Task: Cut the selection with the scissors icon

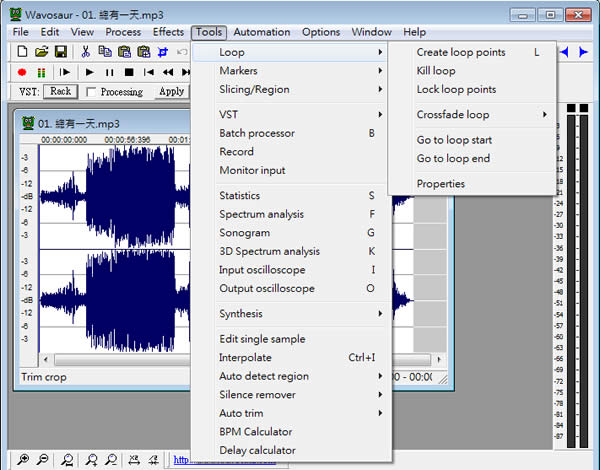Action: pyautogui.click(x=85, y=51)
